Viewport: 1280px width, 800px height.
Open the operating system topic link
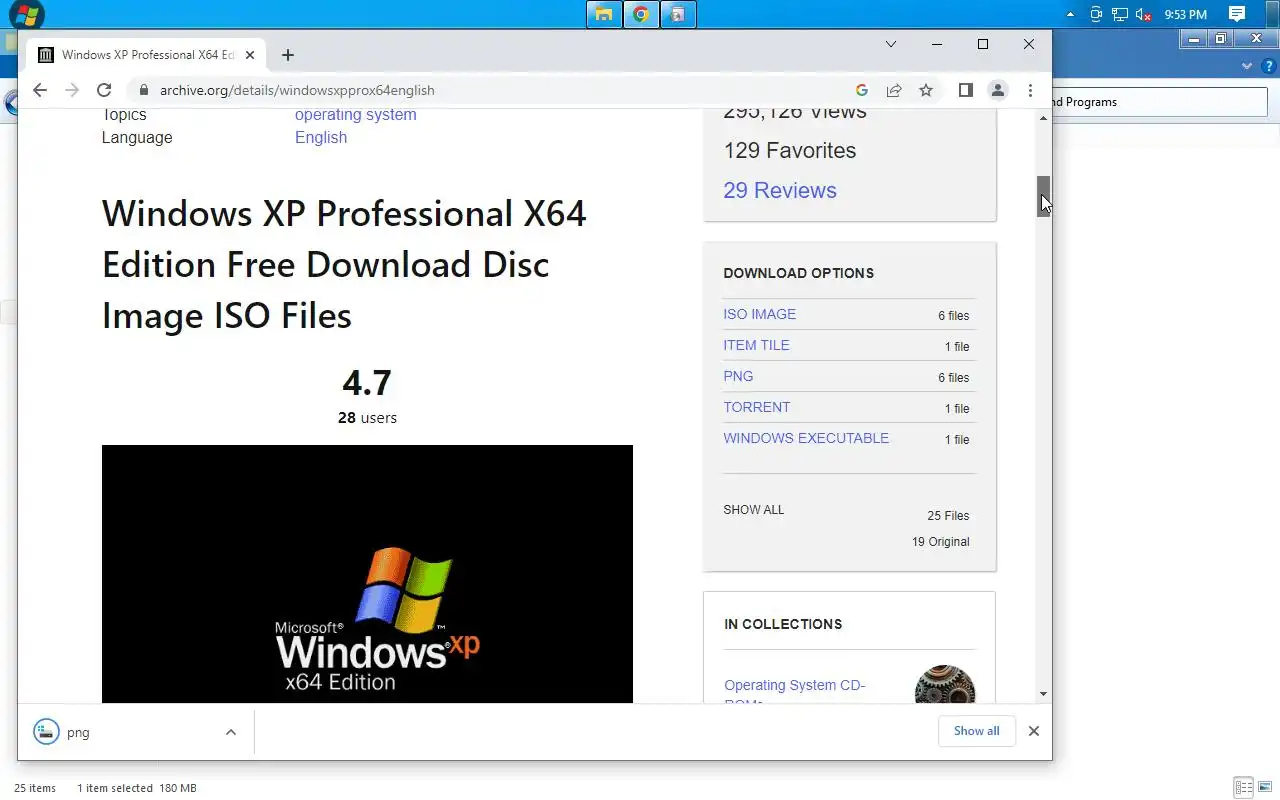[x=355, y=115]
